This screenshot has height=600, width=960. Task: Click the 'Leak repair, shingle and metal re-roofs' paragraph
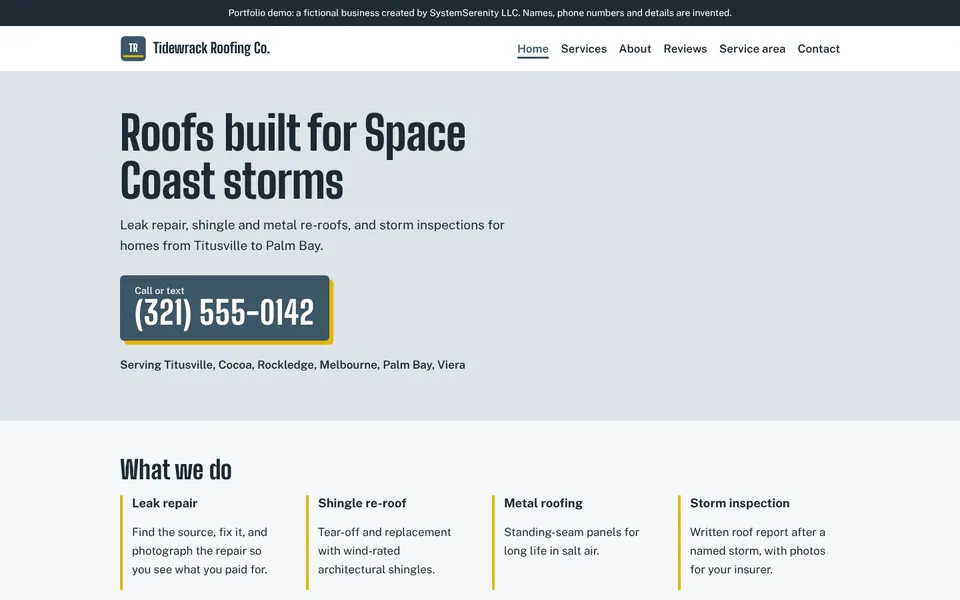(x=312, y=235)
